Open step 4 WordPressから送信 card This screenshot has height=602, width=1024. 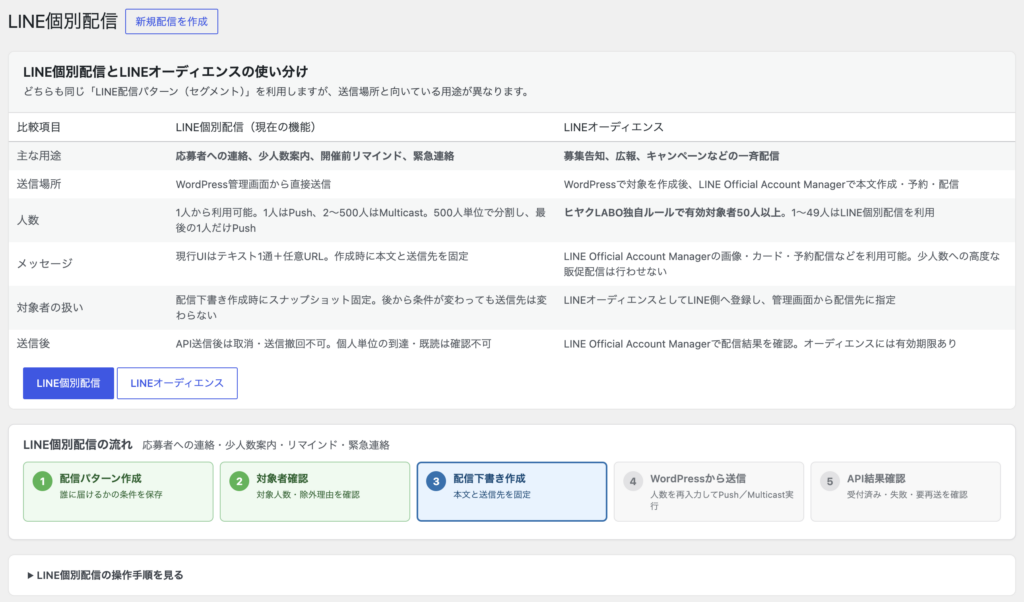(709, 492)
